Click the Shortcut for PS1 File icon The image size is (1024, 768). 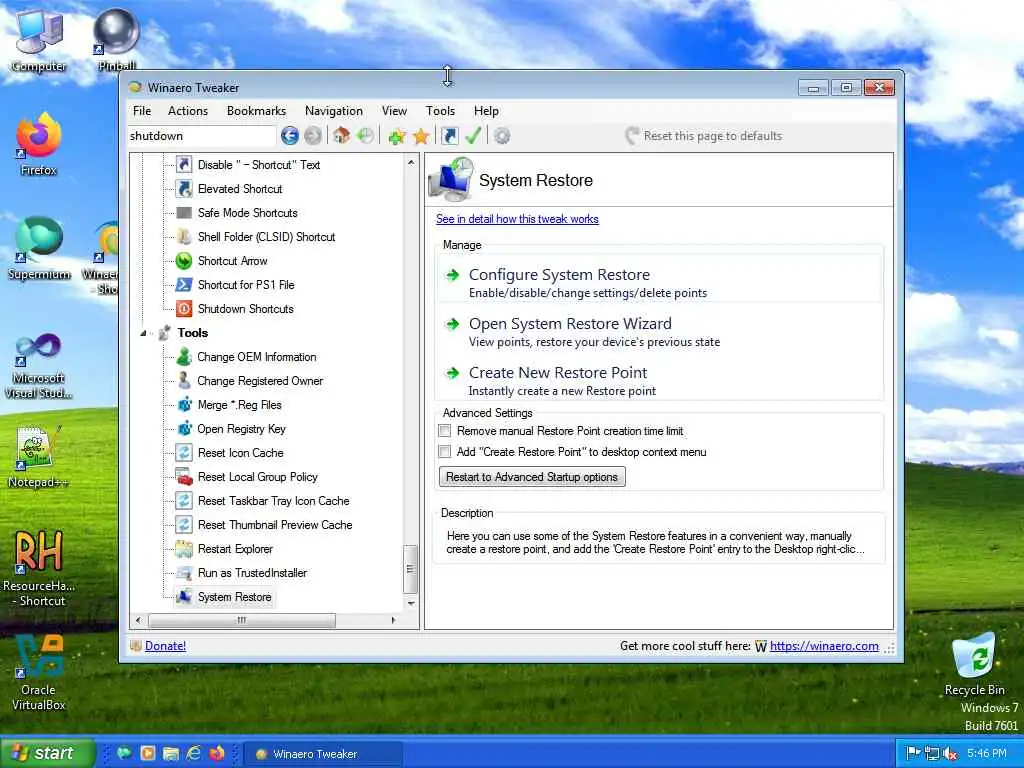(x=184, y=285)
